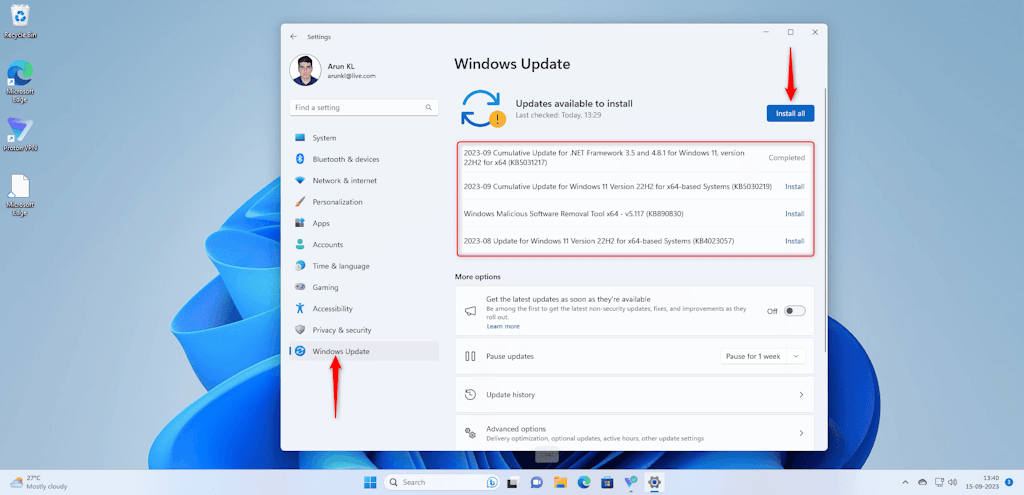Select the Microsoft Edge blank file icon

(20, 195)
